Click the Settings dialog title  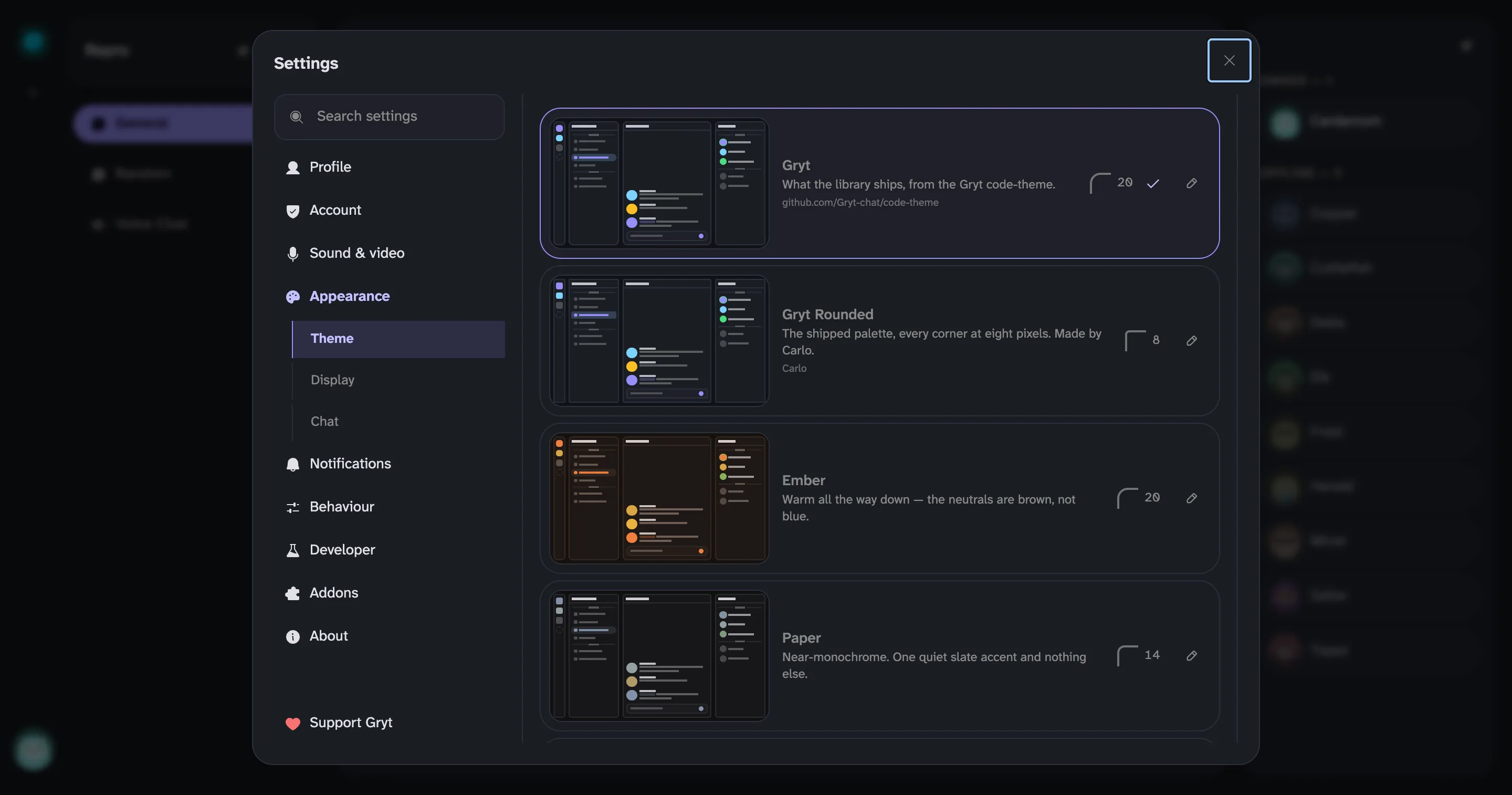point(306,64)
